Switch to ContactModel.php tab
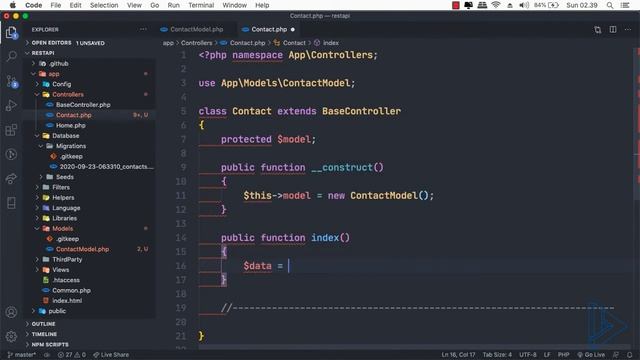Screen dimensions: 640x360 pyautogui.click(x=197, y=29)
